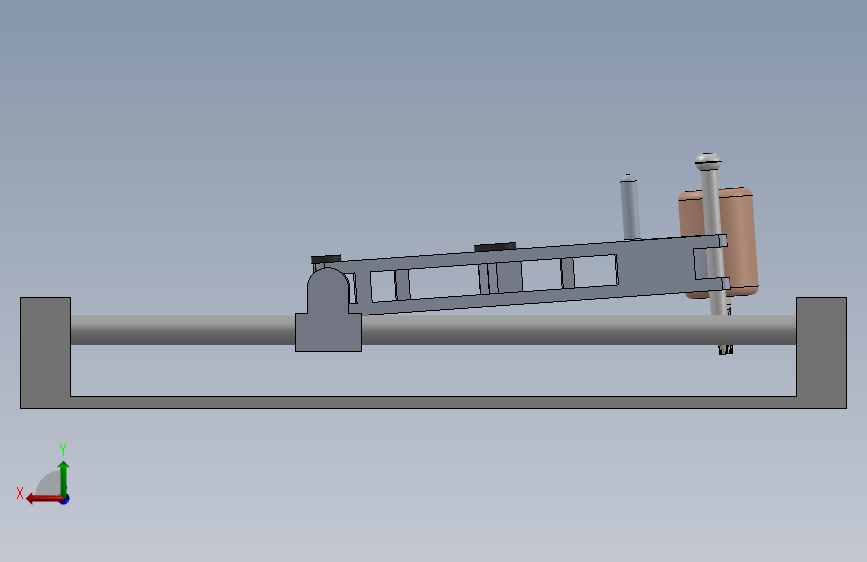Click the pin tip protruding below the rod
The image size is (867, 562).
tap(726, 350)
